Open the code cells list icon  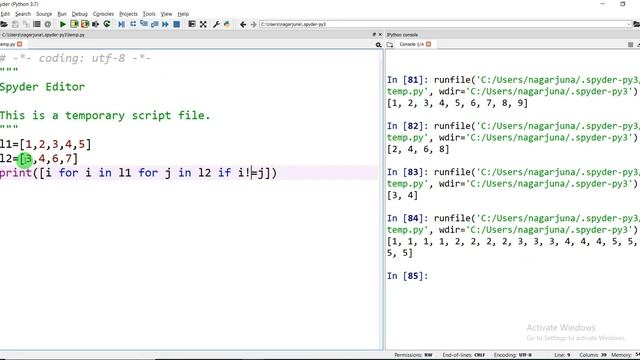point(37,24)
